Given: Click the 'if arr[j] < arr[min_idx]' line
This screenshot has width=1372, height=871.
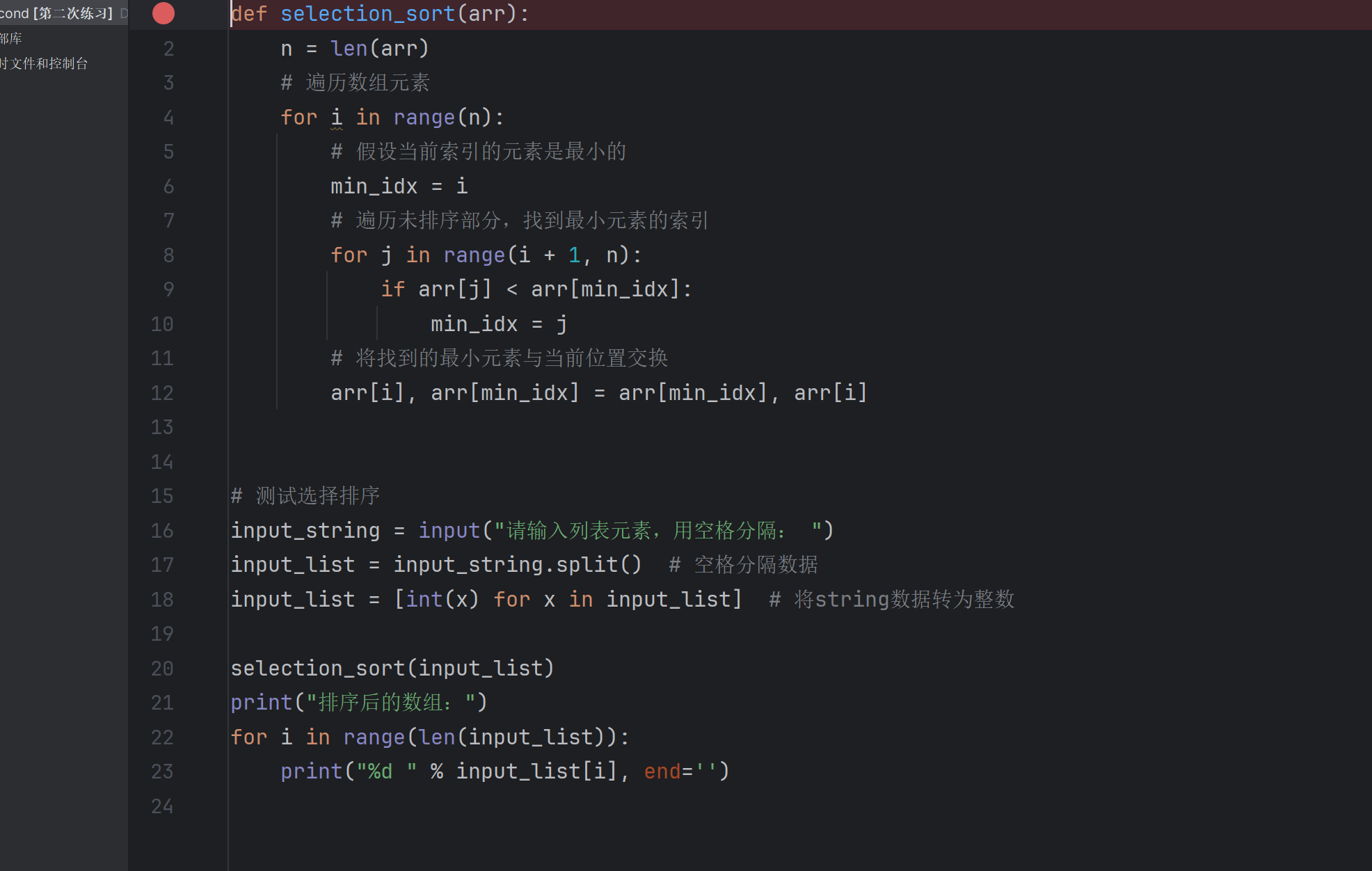Looking at the screenshot, I should pos(536,289).
